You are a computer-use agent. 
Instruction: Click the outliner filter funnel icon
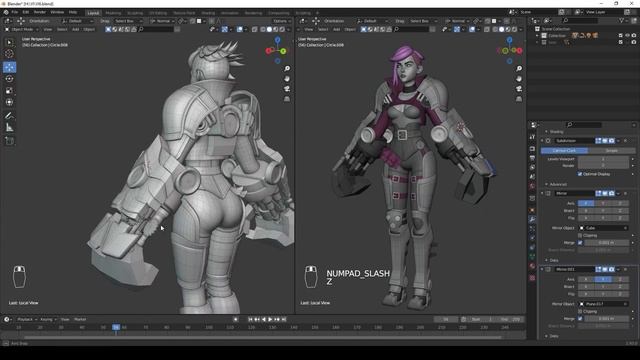click(x=622, y=20)
